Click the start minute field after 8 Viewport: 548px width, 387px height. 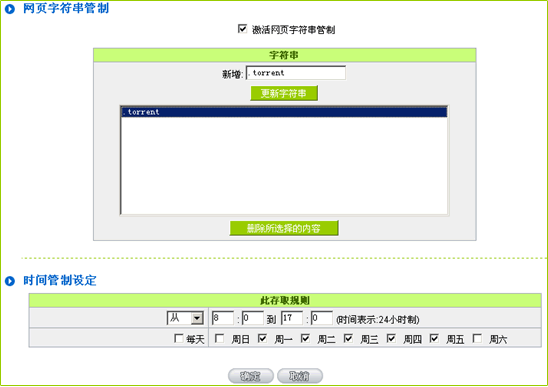pyautogui.click(x=252, y=318)
